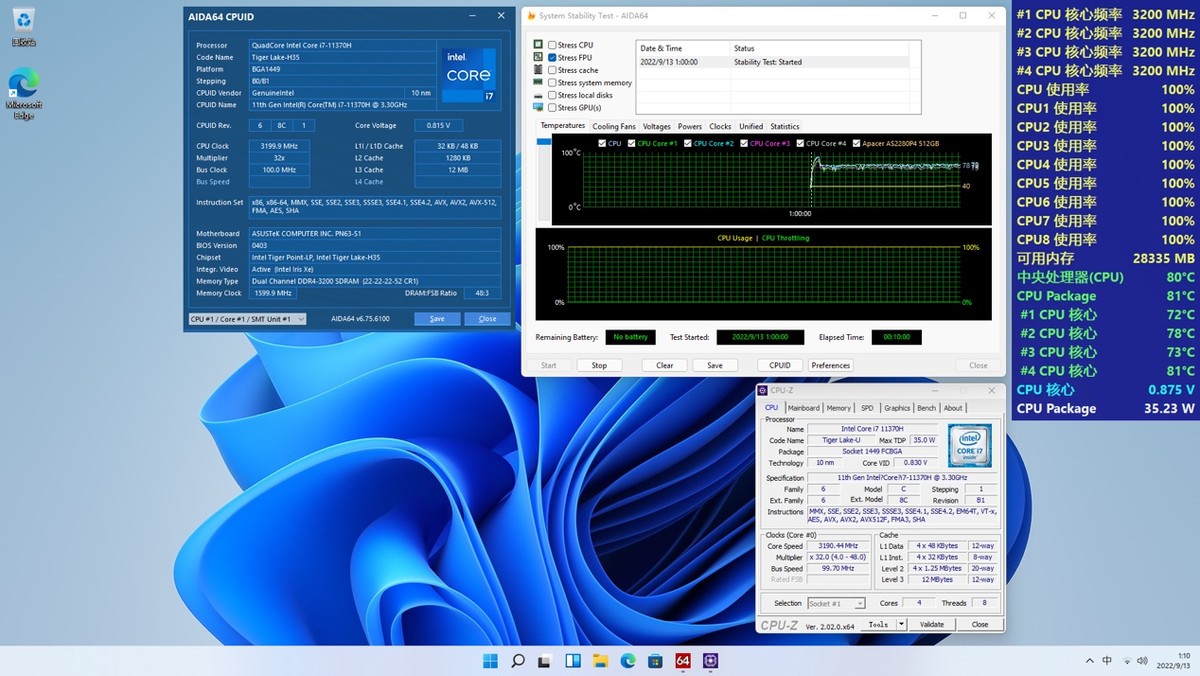1200x676 pixels.
Task: Switch to AIDA64 via taskbar icon
Action: pyautogui.click(x=683, y=661)
